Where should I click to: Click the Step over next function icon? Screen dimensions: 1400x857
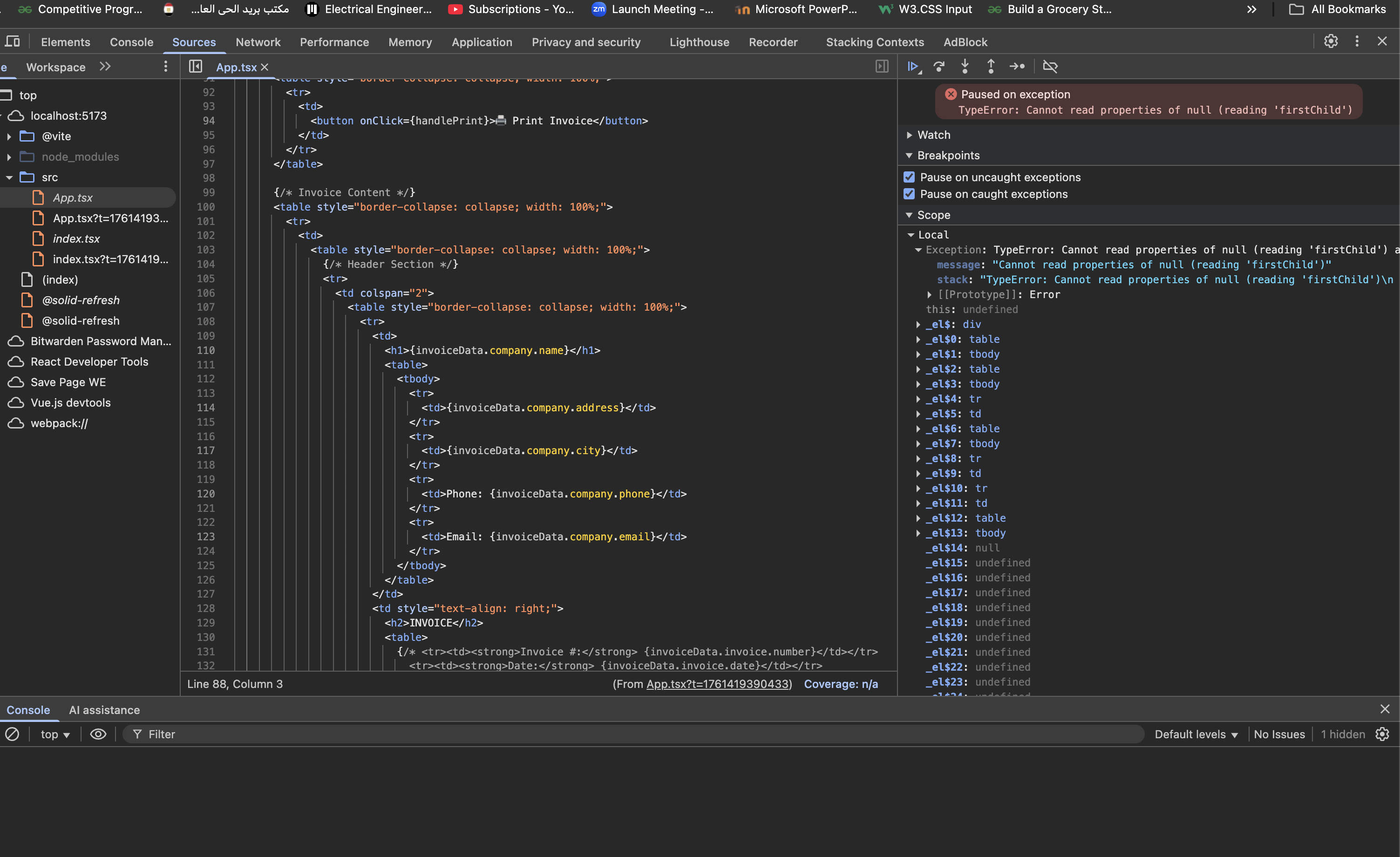939,67
